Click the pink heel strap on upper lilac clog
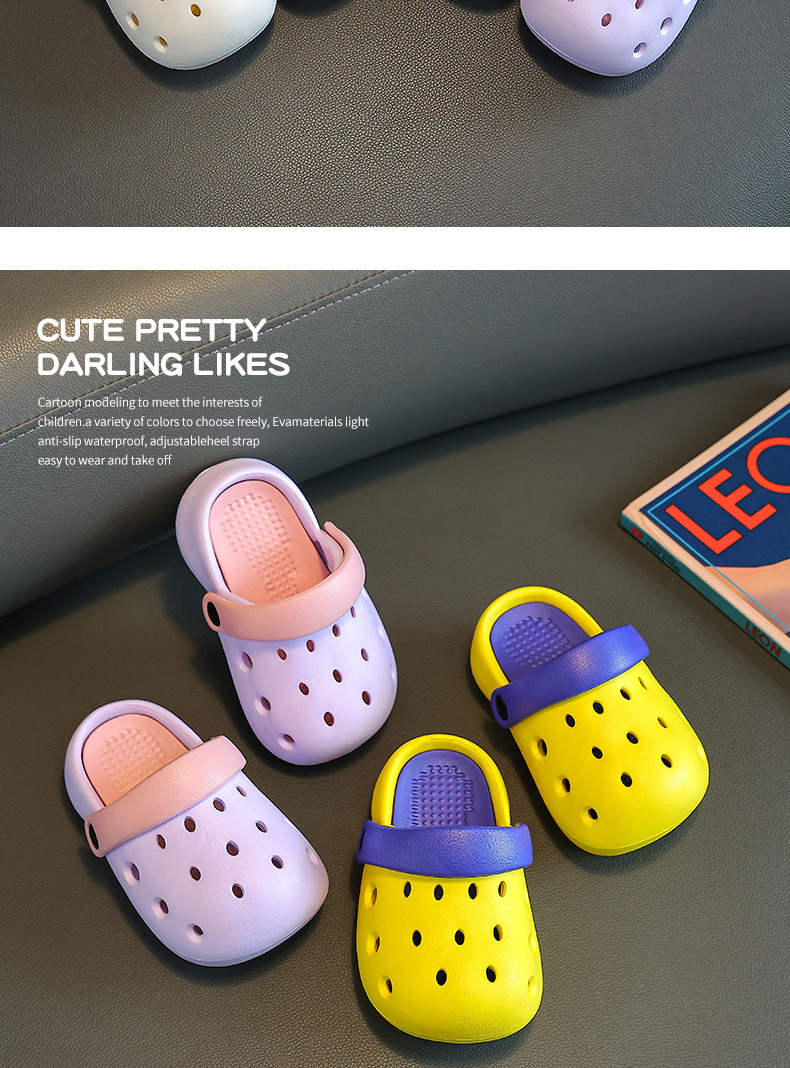Image resolution: width=790 pixels, height=1068 pixels. (286, 589)
